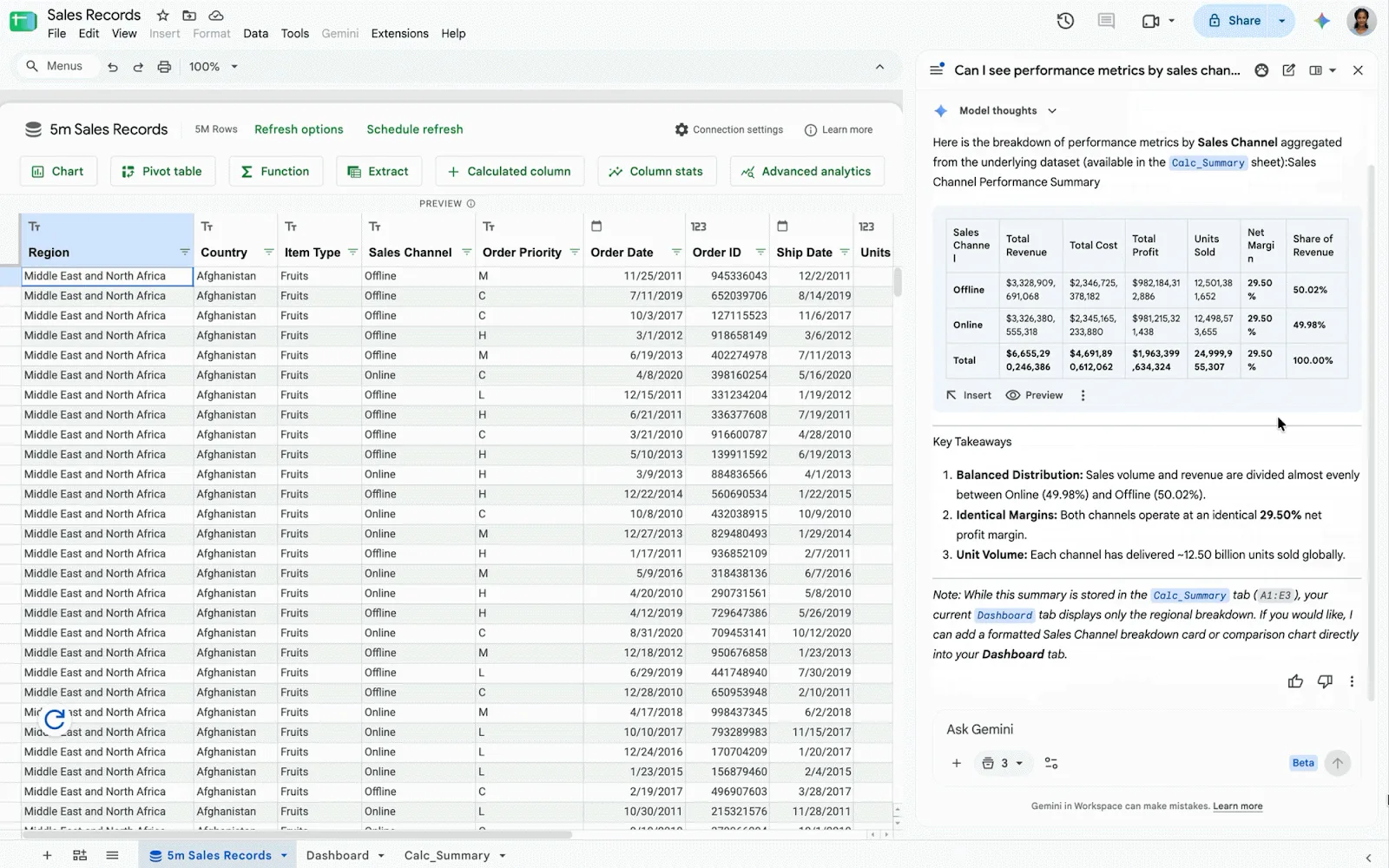Add a Calculated column
The image size is (1389, 868).
(x=510, y=171)
